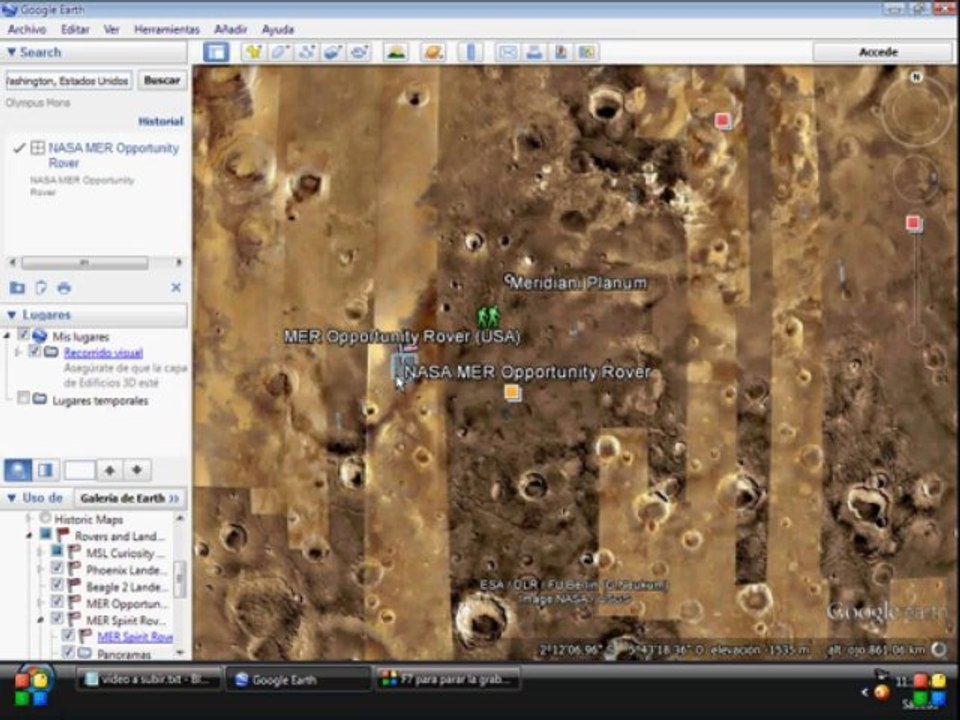Click the compass look-around ring
The image size is (960, 720).
[917, 110]
